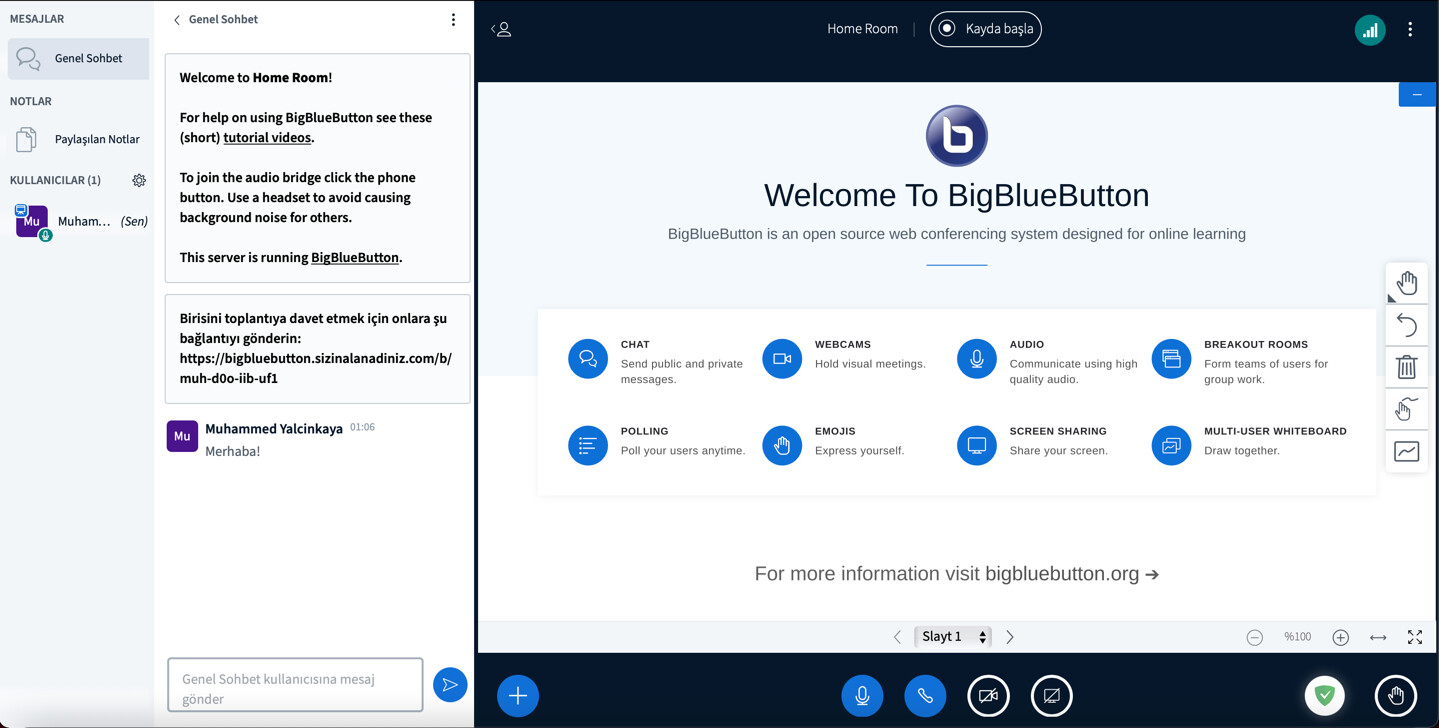Click the green shield connection icon

tap(1325, 696)
